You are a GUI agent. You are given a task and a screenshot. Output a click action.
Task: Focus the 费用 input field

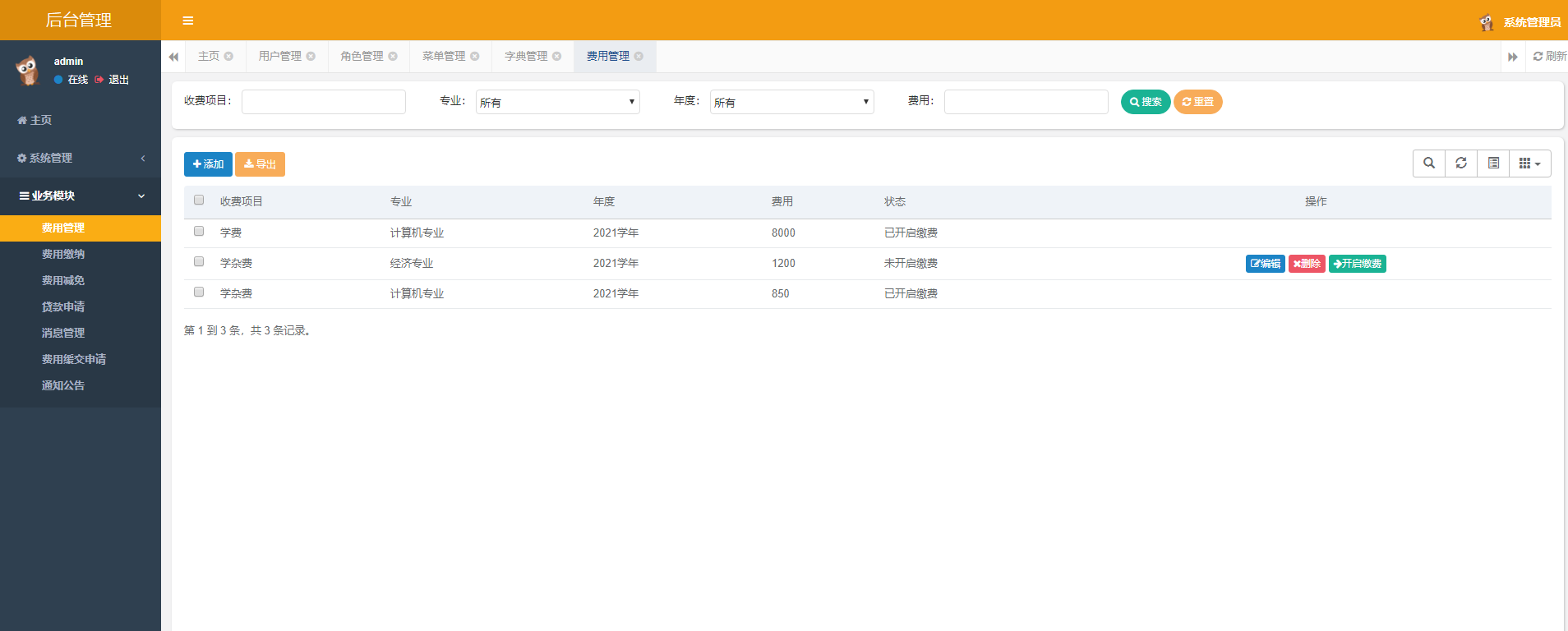pyautogui.click(x=1026, y=102)
